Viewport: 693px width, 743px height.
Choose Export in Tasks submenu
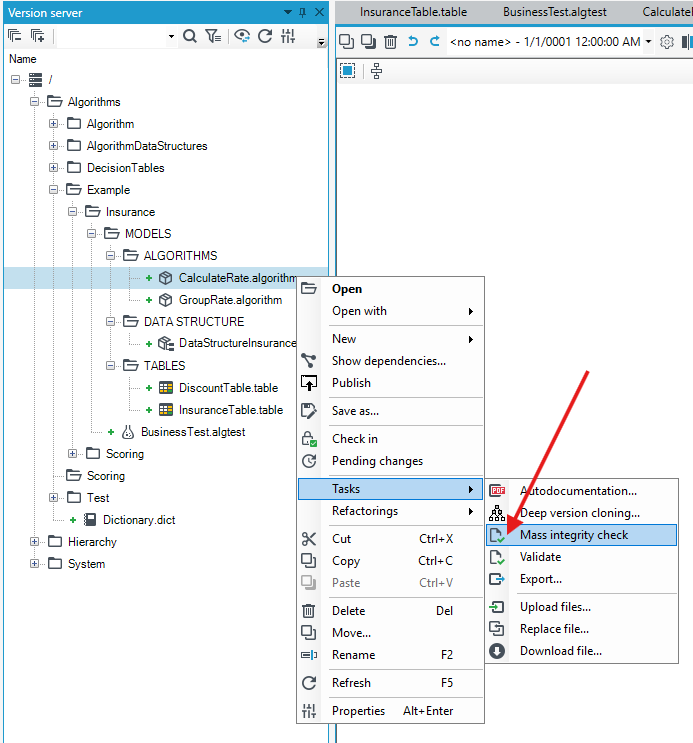582,579
